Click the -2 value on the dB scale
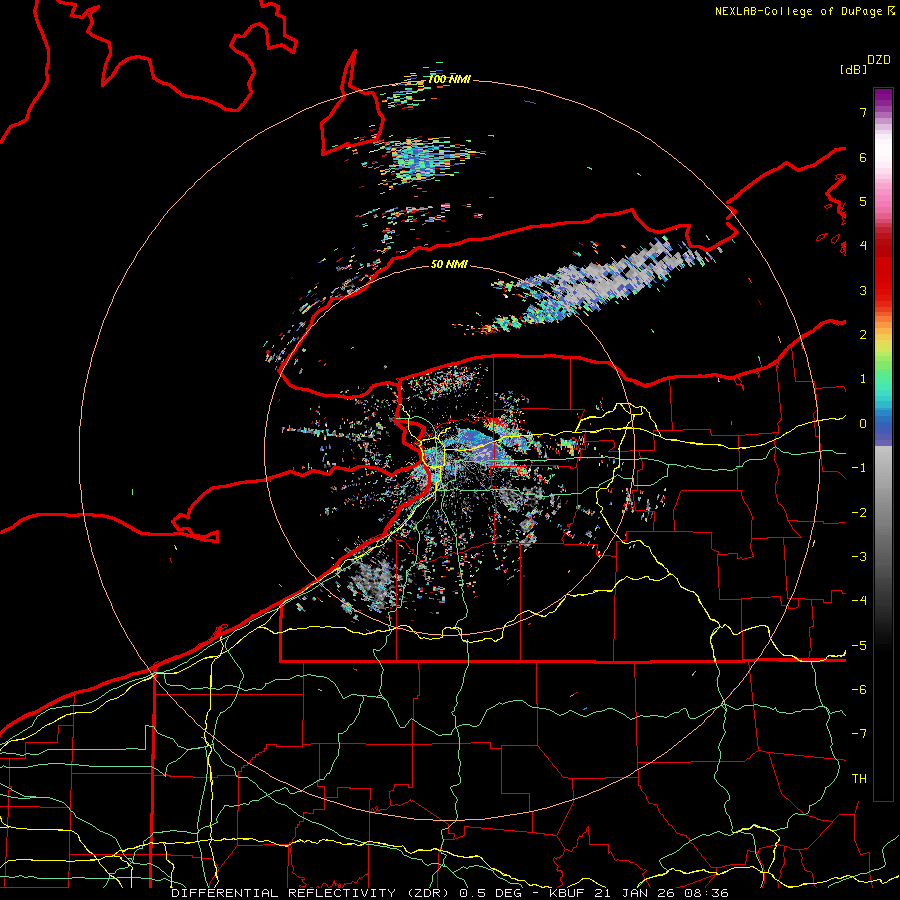Viewport: 900px width, 900px height. (x=859, y=512)
